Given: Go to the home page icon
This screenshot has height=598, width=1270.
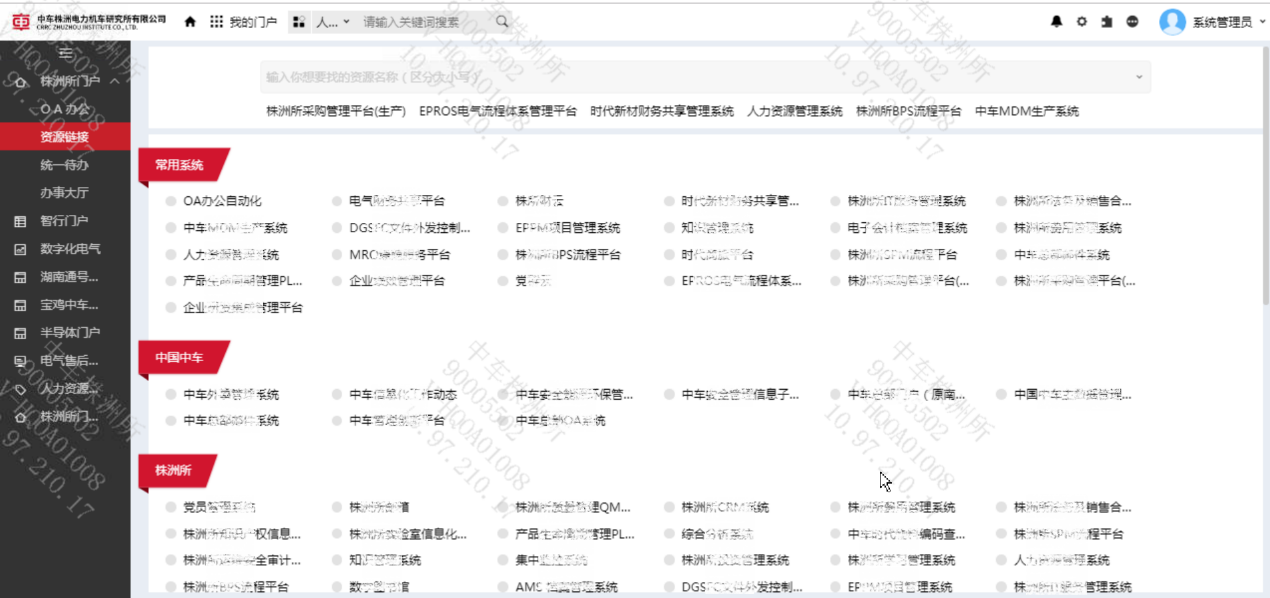Looking at the screenshot, I should (190, 21).
